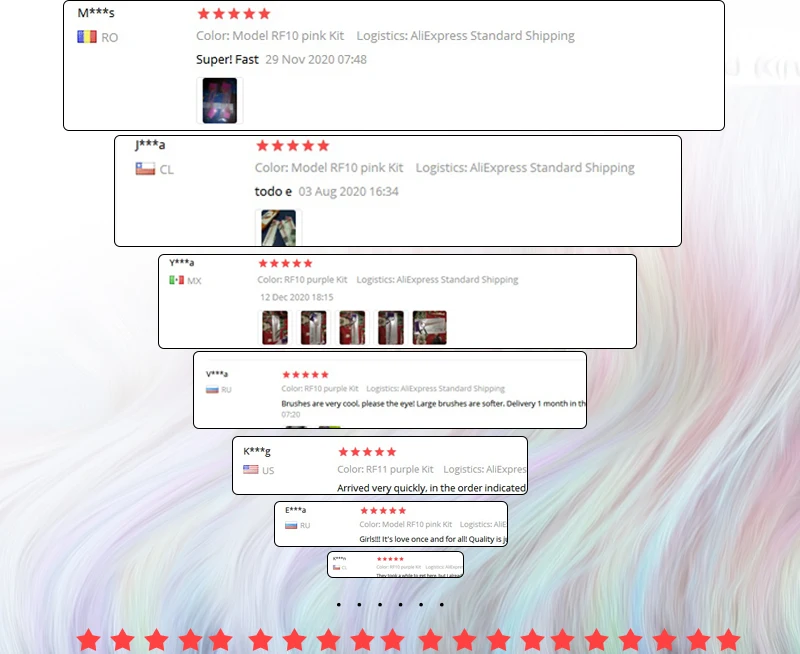Open the photo thumbnail in J***a's review
This screenshot has width=800, height=654.
click(279, 228)
